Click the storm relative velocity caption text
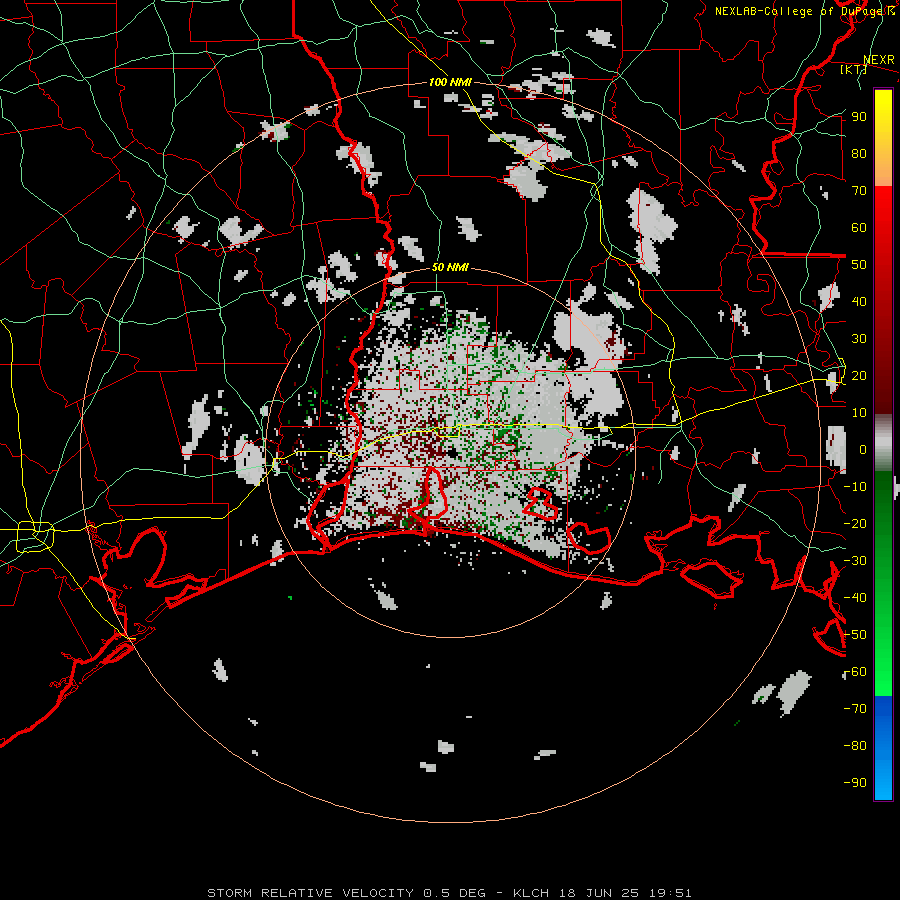900x900 pixels. click(x=449, y=893)
